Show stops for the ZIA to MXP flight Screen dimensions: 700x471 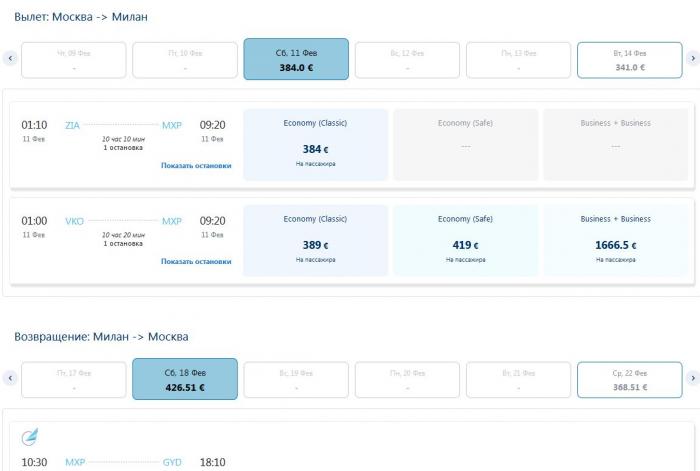(196, 166)
